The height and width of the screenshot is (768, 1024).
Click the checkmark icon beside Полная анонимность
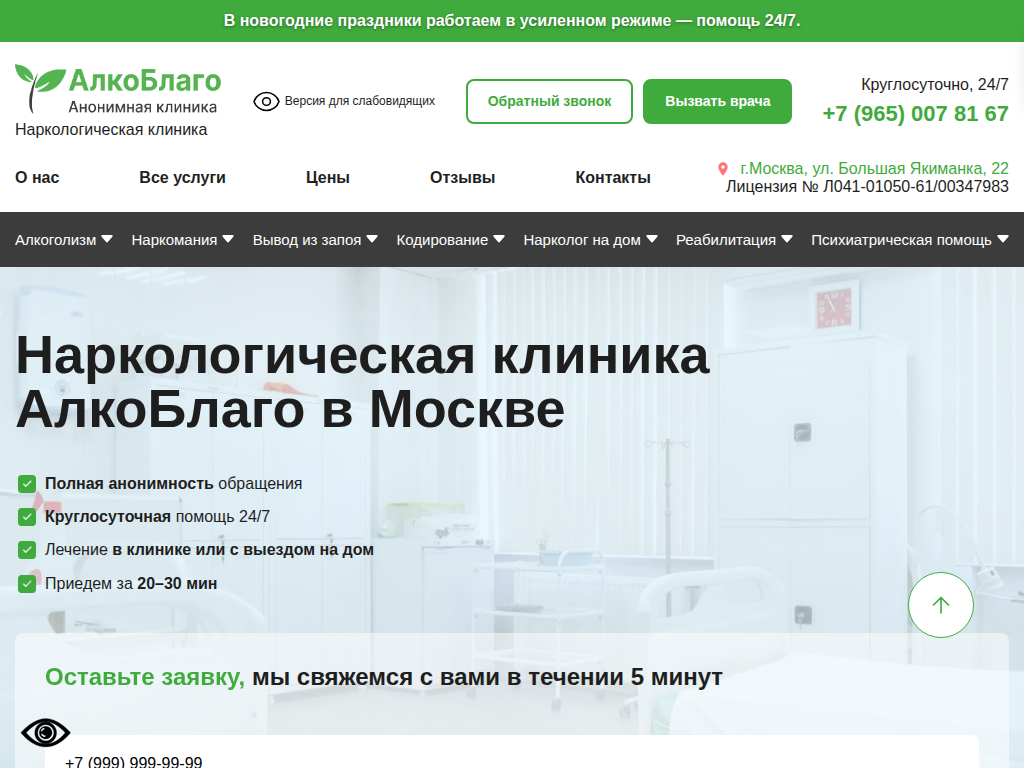pos(26,483)
